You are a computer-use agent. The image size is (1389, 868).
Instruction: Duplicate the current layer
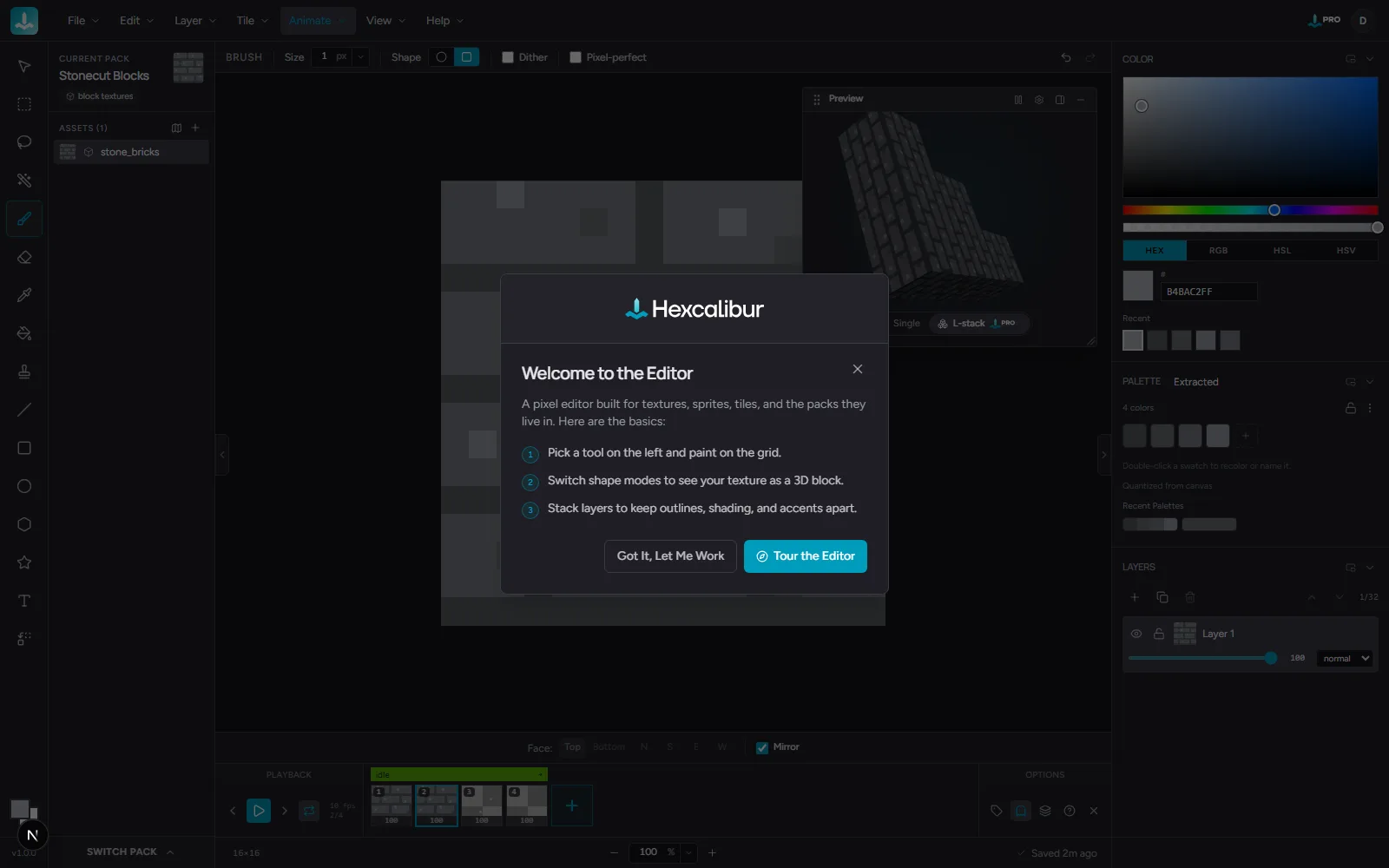(x=1162, y=597)
